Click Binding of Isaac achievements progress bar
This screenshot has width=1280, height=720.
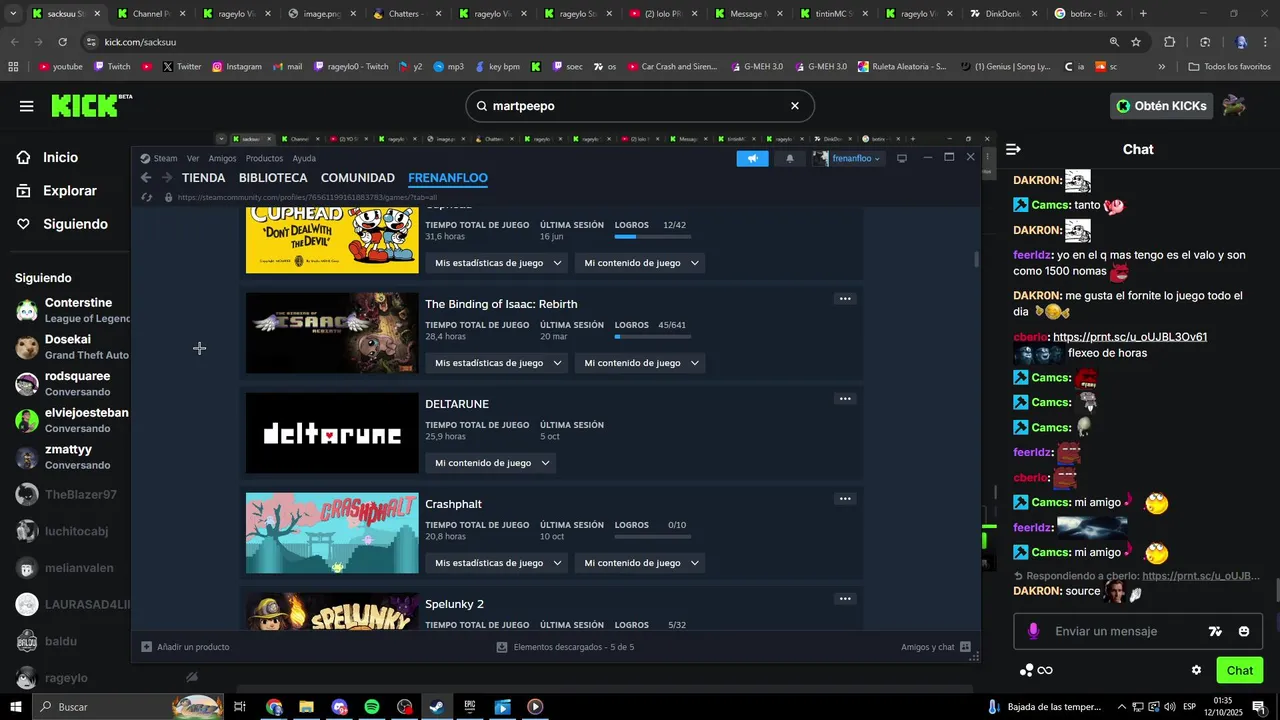coord(653,337)
